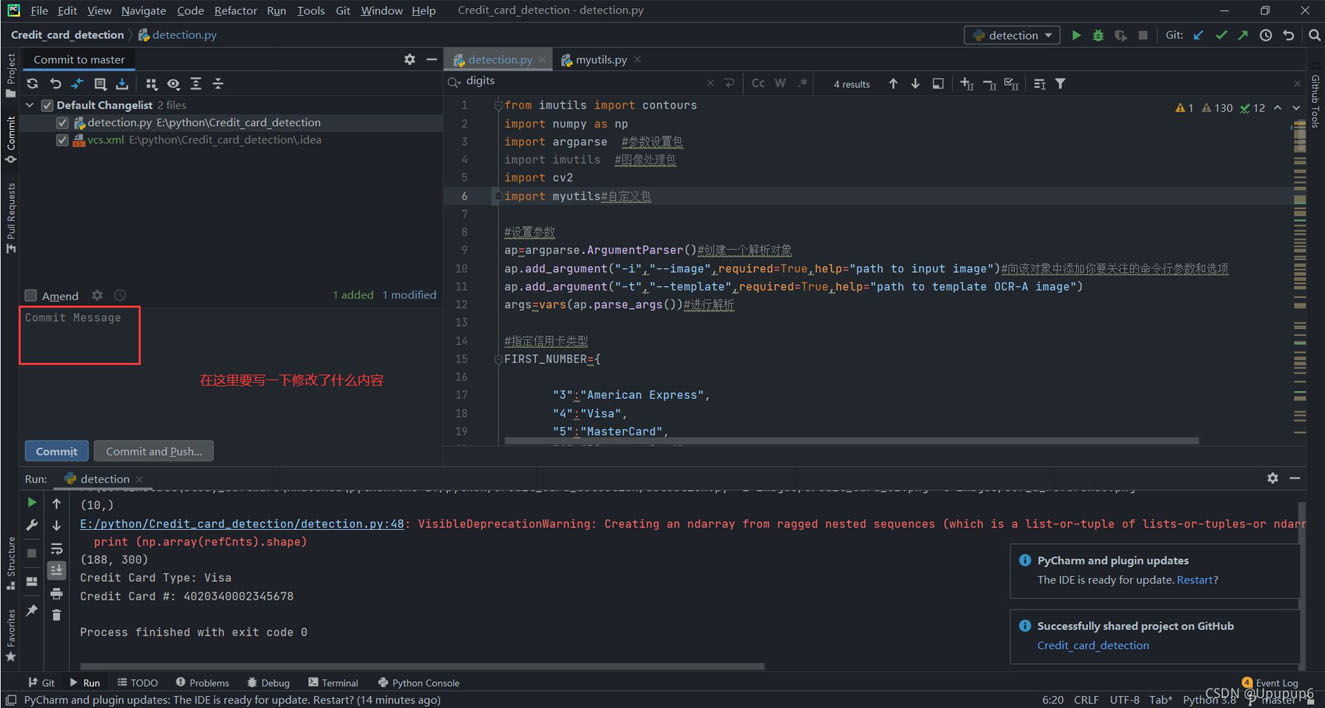
Task: Click the refresh icon in Commit panel
Action: click(x=33, y=84)
